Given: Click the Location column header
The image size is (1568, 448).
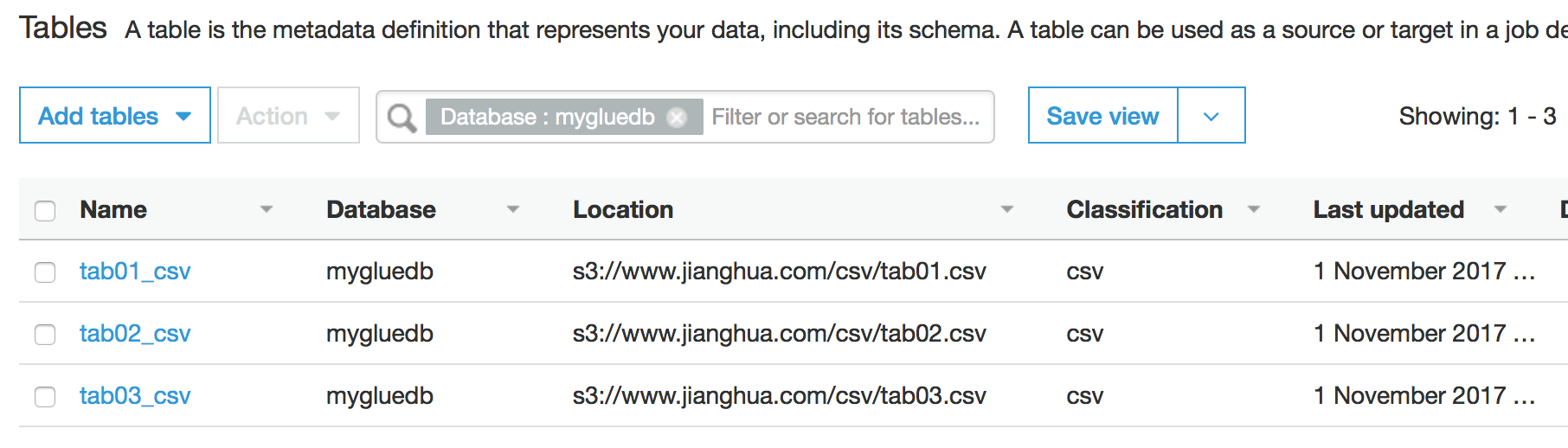Looking at the screenshot, I should 623,209.
